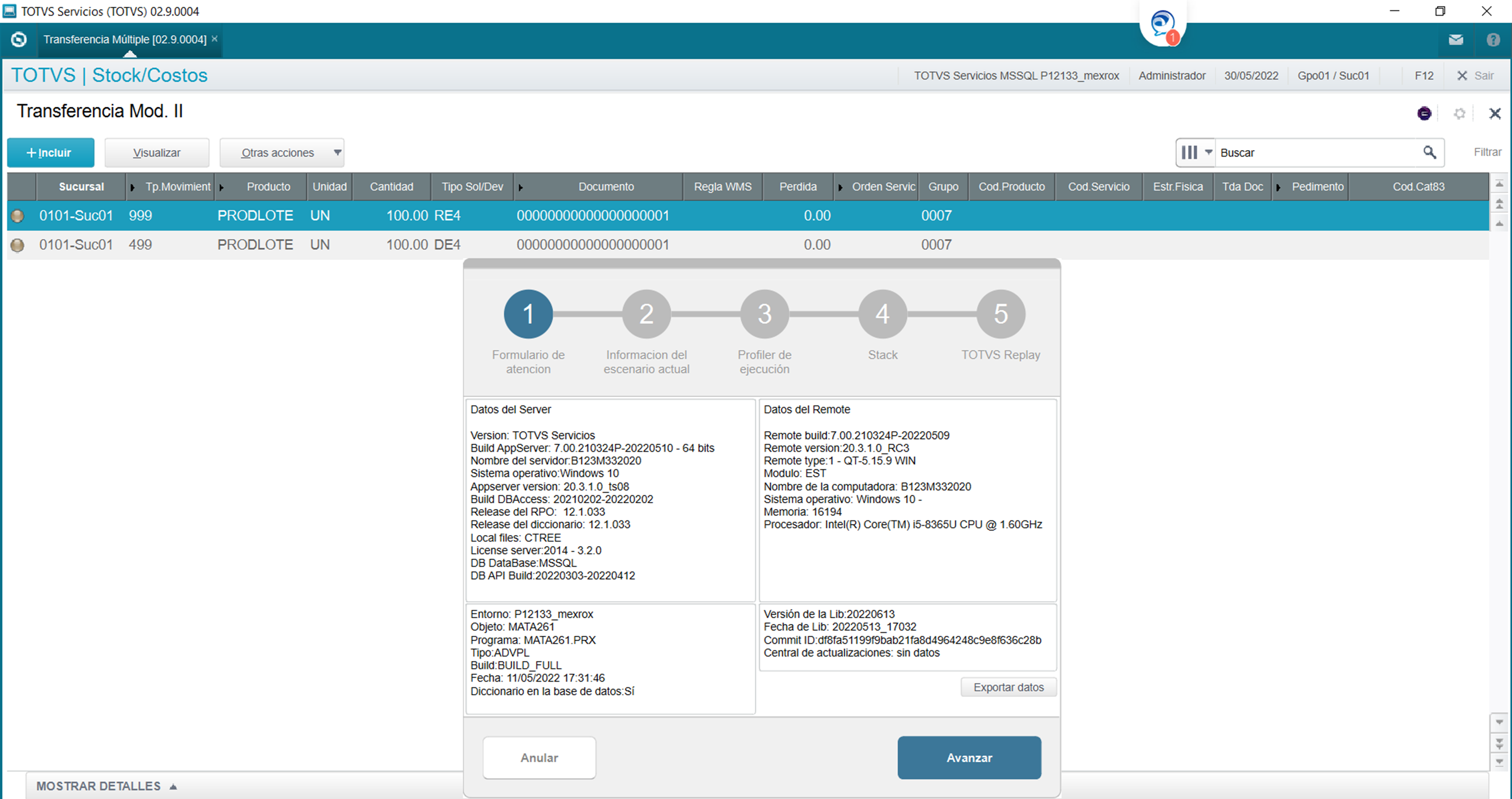Click the Cod.Cat83 column header

1418,187
